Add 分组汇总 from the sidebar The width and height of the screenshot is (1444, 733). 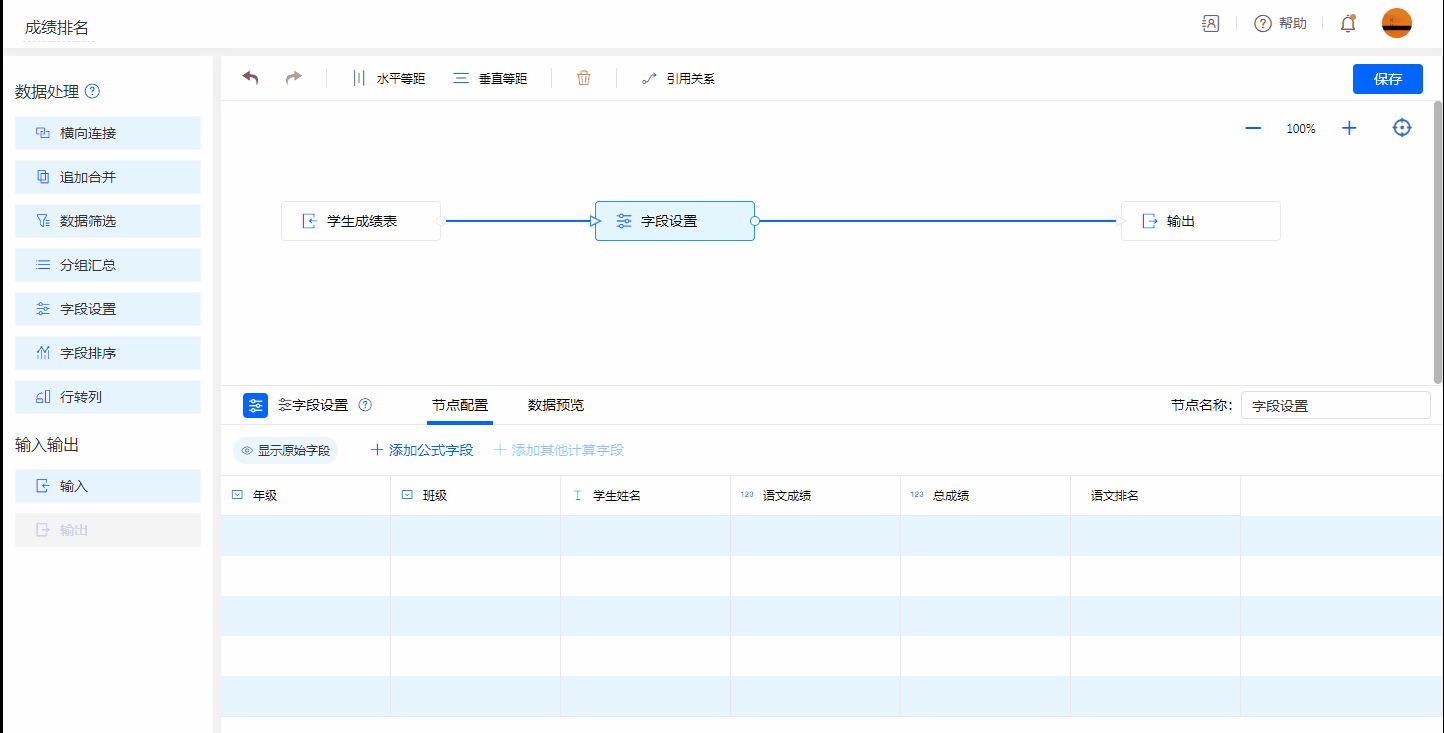pyautogui.click(x=108, y=265)
